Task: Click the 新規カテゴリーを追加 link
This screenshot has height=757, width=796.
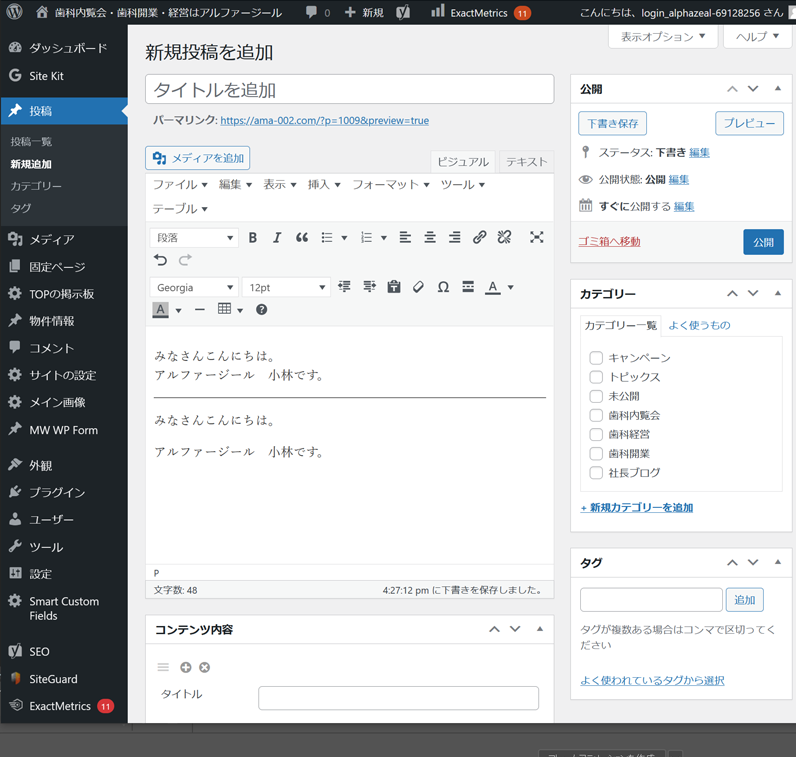Action: [x=637, y=508]
